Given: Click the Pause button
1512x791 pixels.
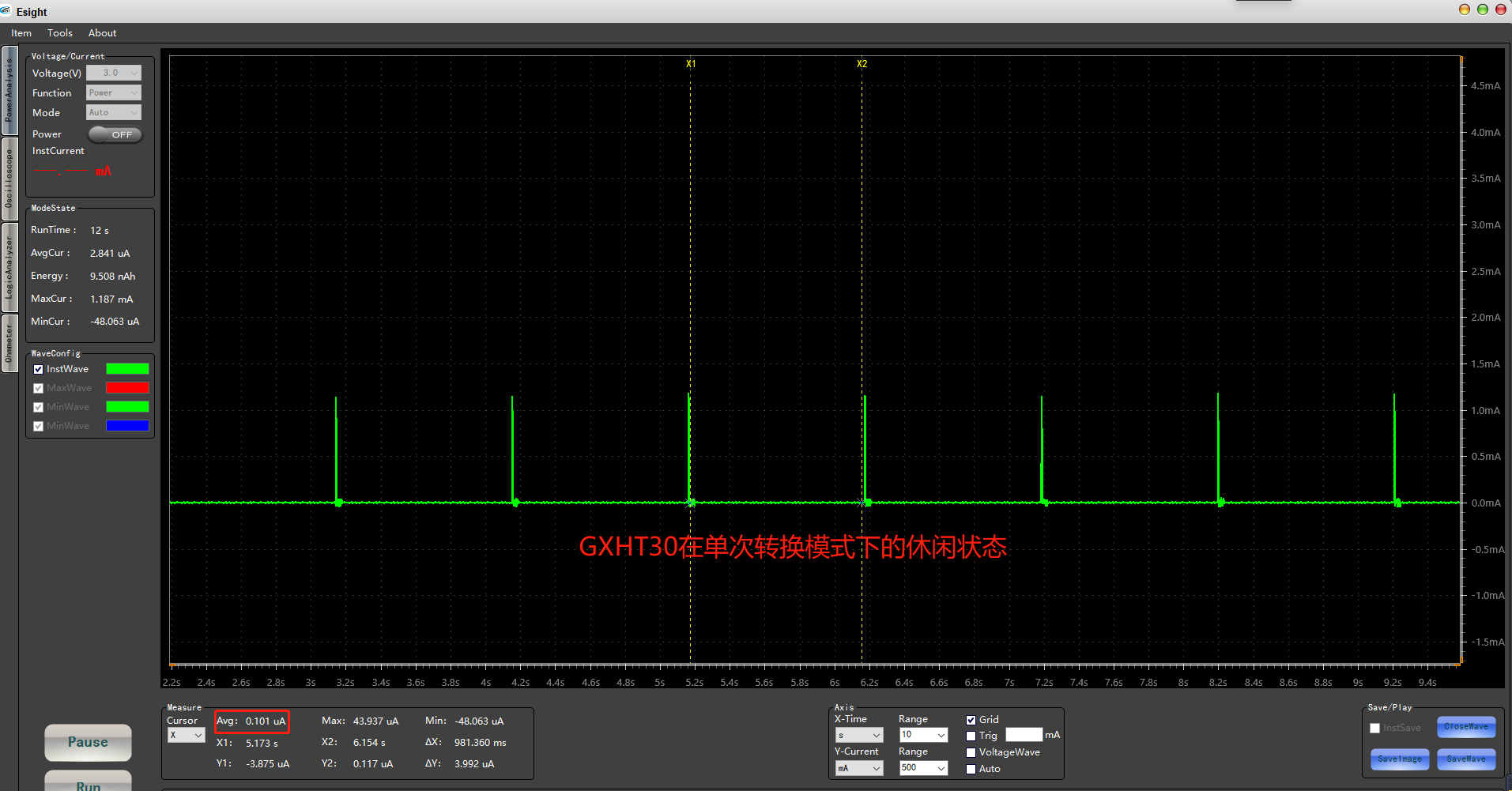Looking at the screenshot, I should point(88,743).
